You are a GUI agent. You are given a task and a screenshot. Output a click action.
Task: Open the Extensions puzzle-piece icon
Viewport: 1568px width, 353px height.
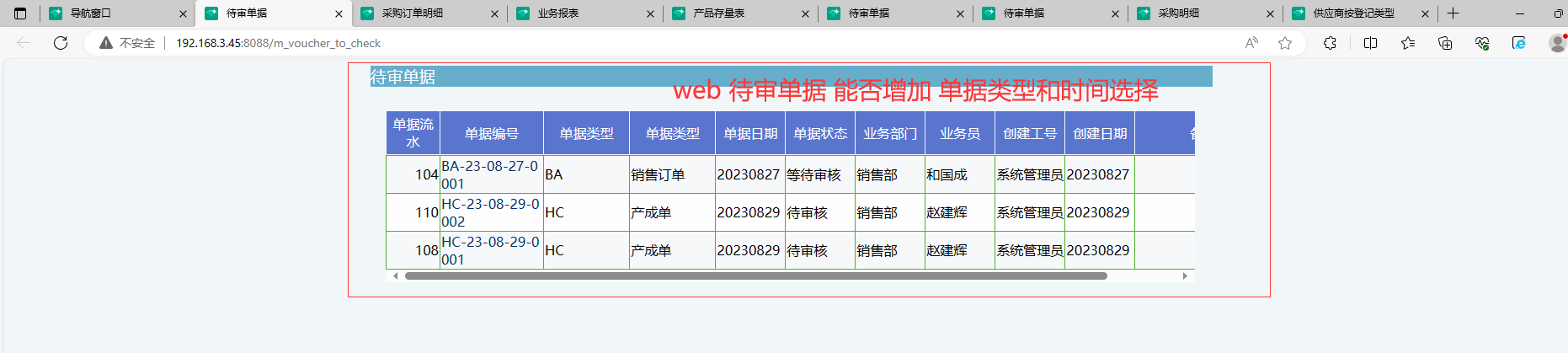pos(1330,43)
